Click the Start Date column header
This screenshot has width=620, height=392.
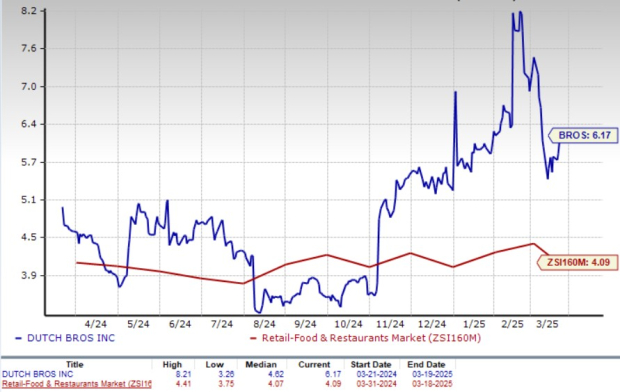click(371, 365)
